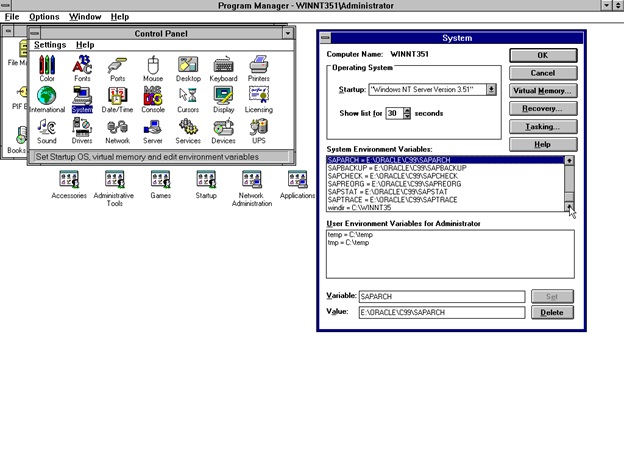Adjust the Show list seconds spinner
624x468 pixels.
[x=407, y=113]
